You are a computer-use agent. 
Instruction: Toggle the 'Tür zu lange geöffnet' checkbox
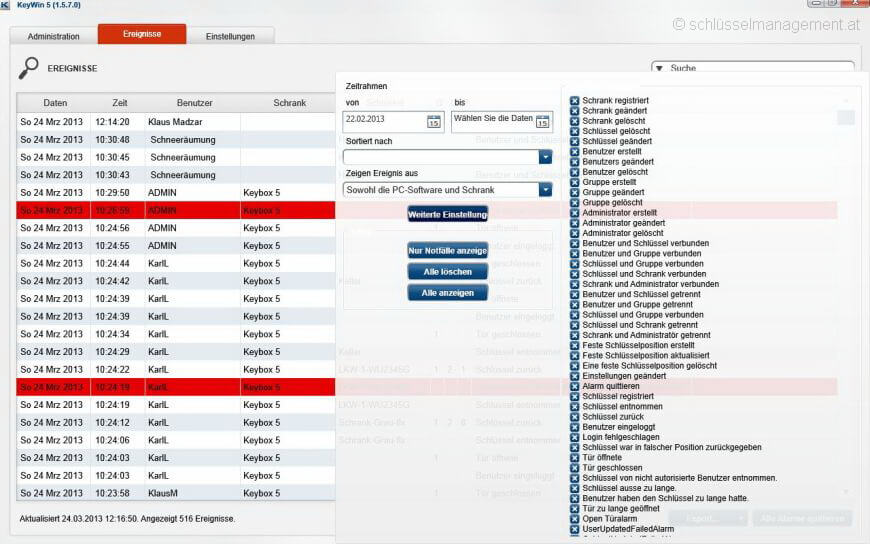[x=575, y=508]
